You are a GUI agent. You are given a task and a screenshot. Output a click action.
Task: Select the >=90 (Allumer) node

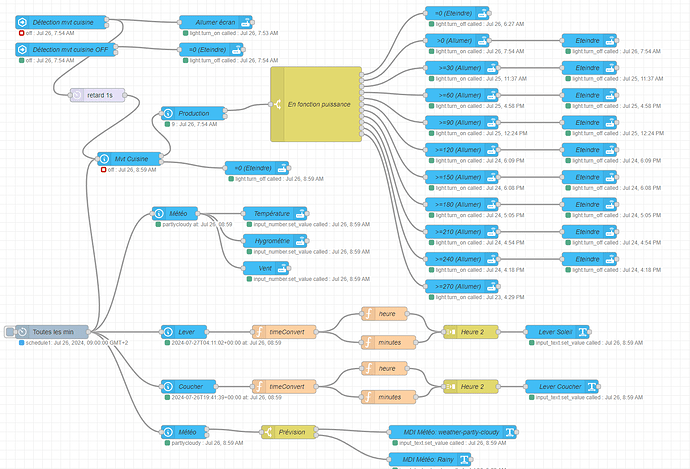point(462,122)
